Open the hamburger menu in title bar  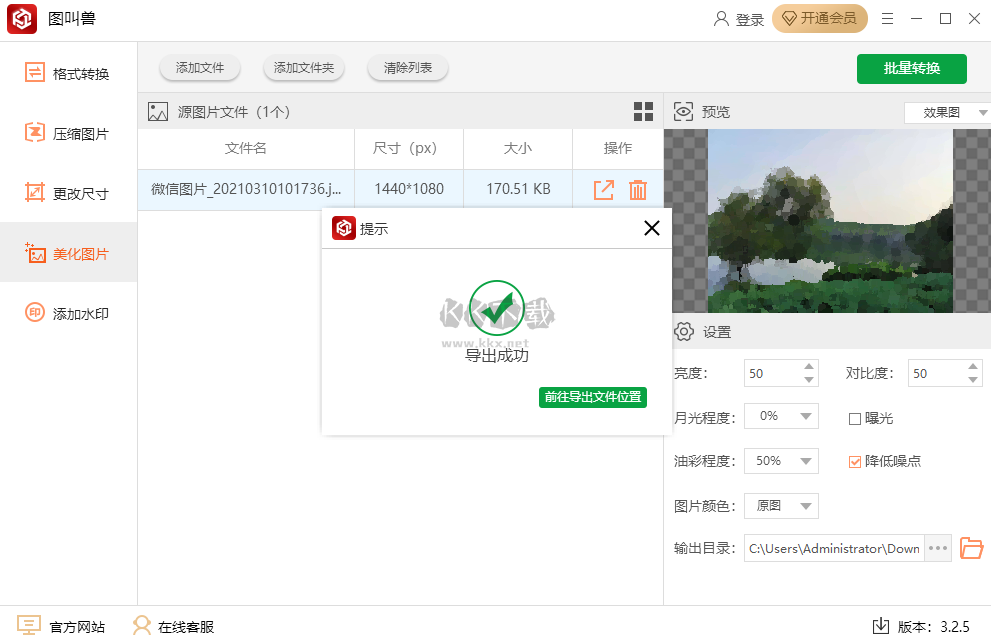pos(885,18)
